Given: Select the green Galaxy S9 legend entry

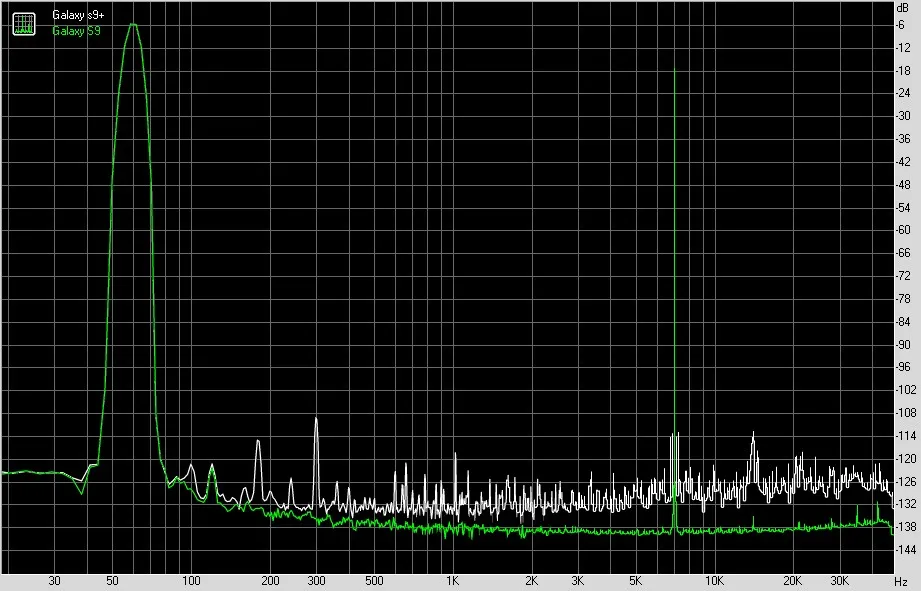Looking at the screenshot, I should [x=76, y=31].
